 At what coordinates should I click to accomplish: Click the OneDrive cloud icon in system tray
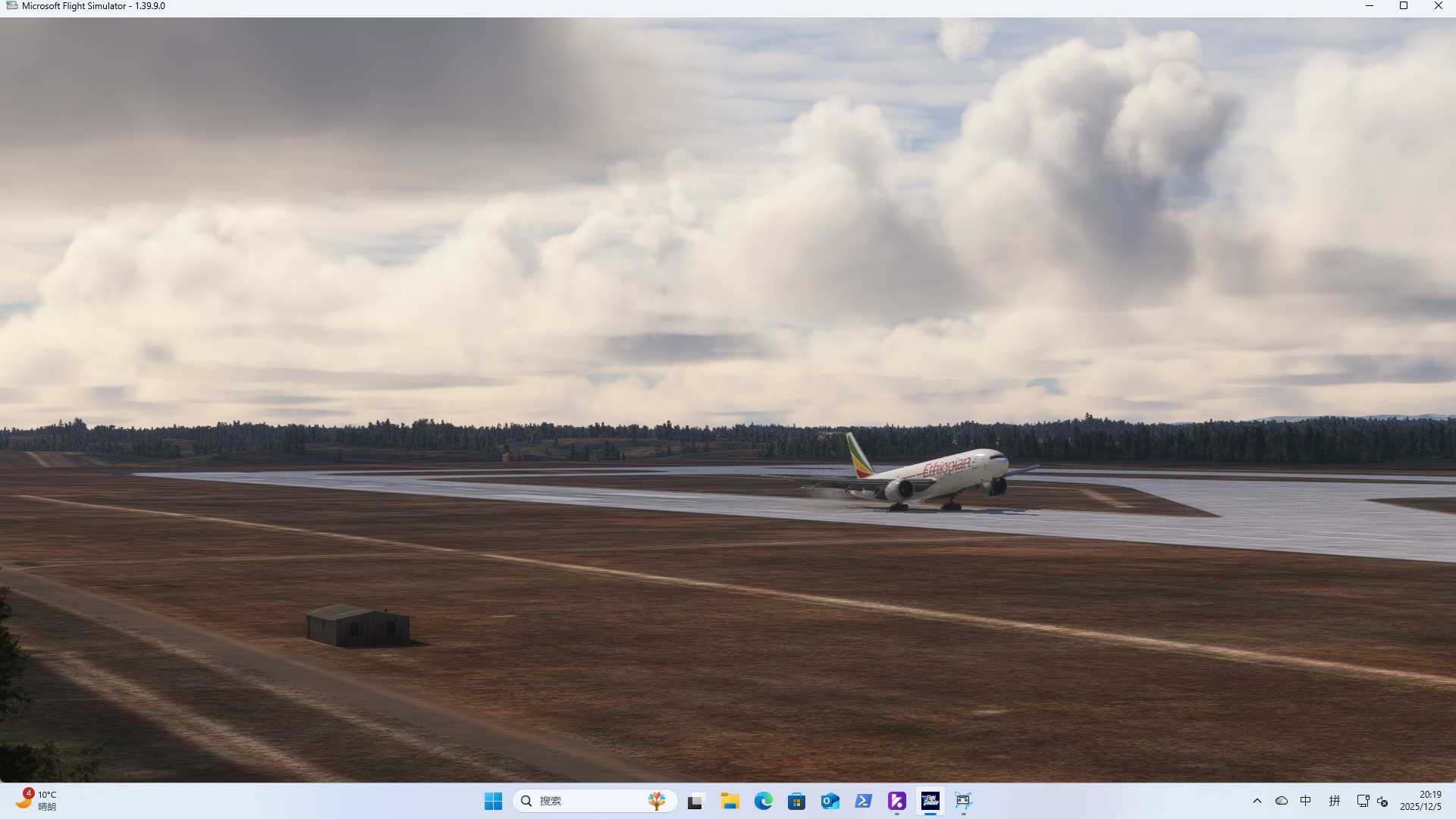1282,801
